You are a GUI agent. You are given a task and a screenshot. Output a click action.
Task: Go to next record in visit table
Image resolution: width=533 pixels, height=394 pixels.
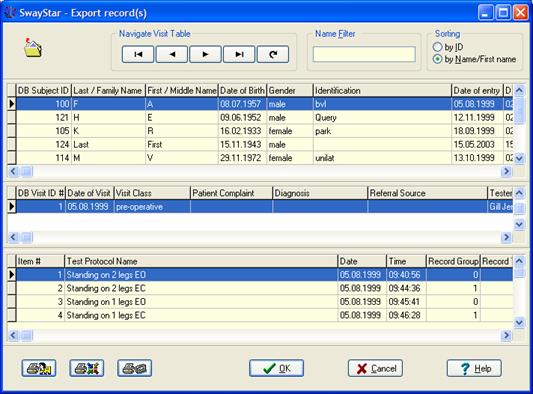pos(205,54)
